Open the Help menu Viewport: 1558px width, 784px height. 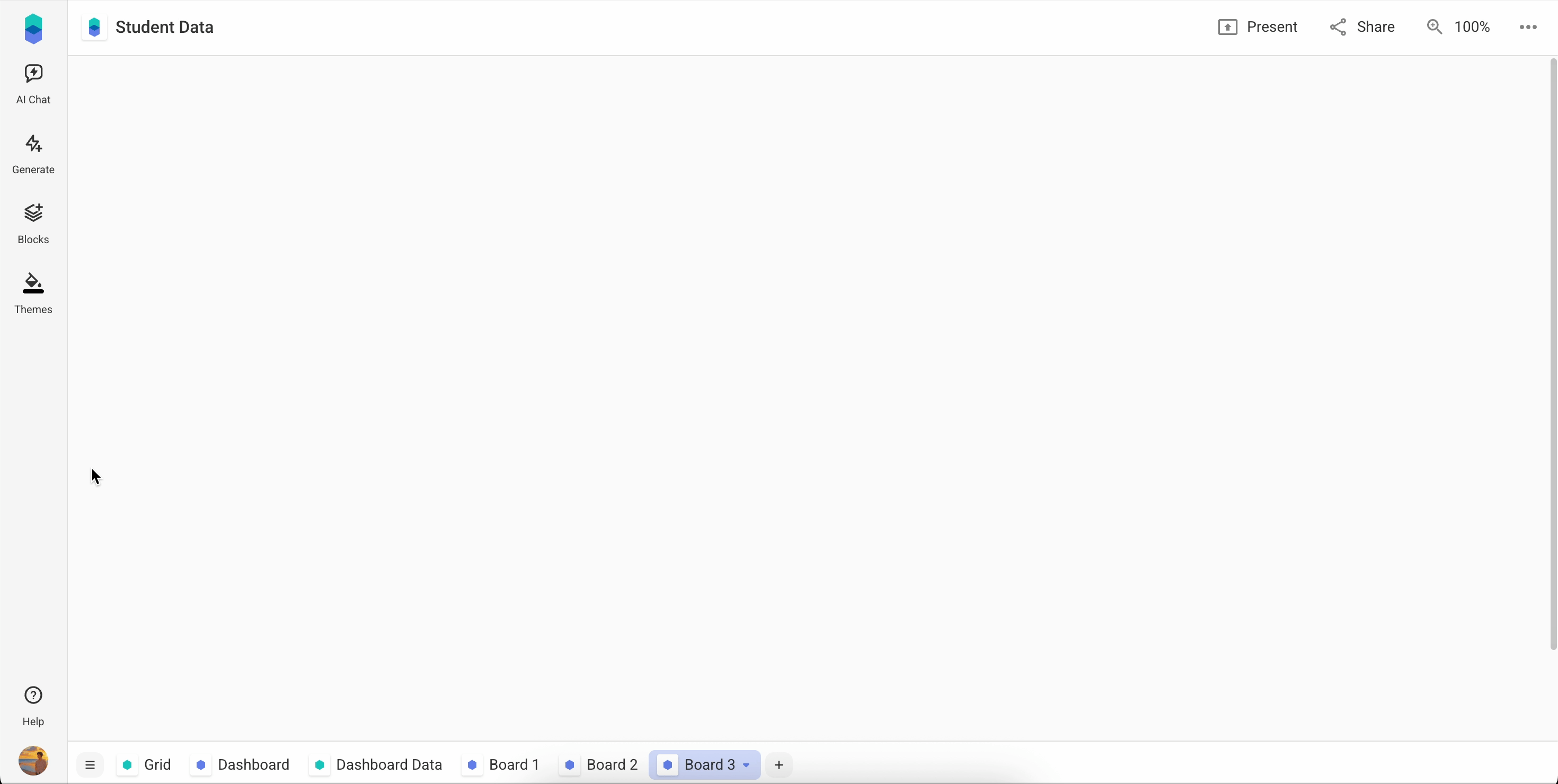[33, 706]
